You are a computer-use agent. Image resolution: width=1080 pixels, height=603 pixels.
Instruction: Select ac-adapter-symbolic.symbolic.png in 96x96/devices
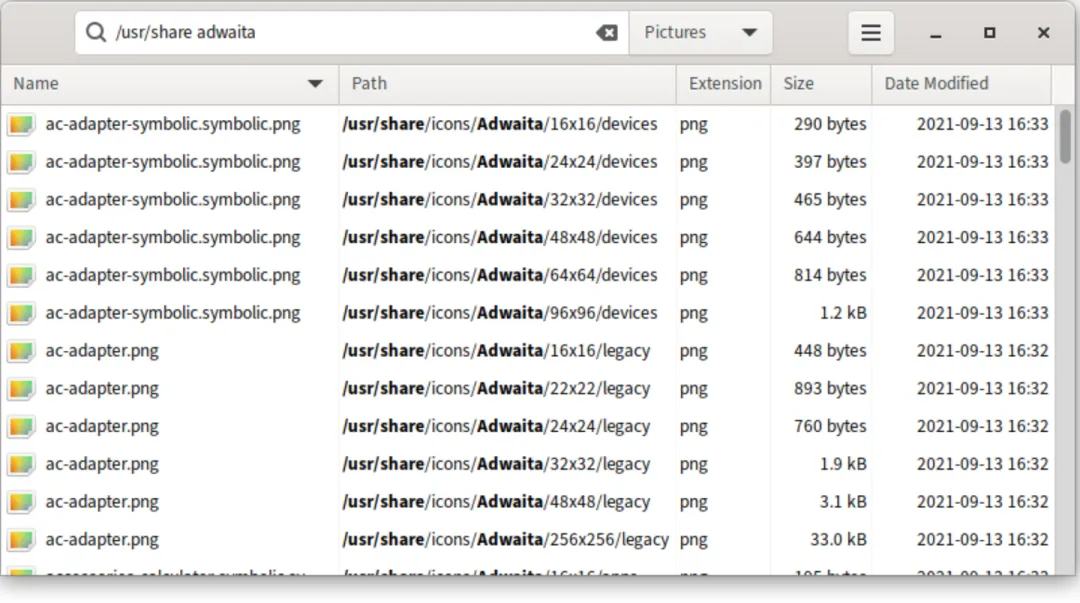tap(173, 313)
